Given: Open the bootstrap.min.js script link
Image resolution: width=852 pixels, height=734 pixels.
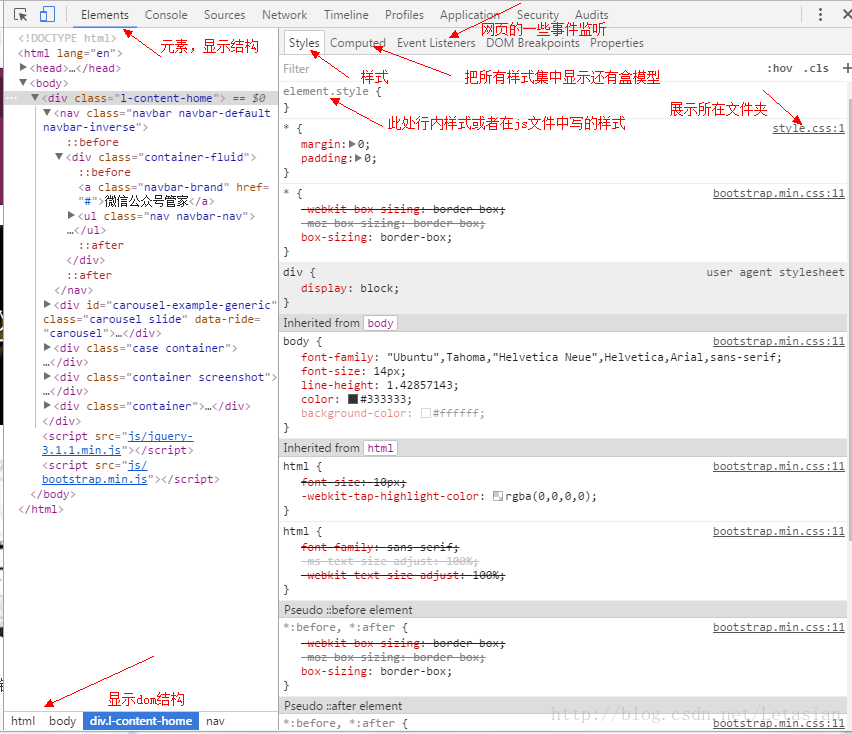Looking at the screenshot, I should click(x=95, y=472).
